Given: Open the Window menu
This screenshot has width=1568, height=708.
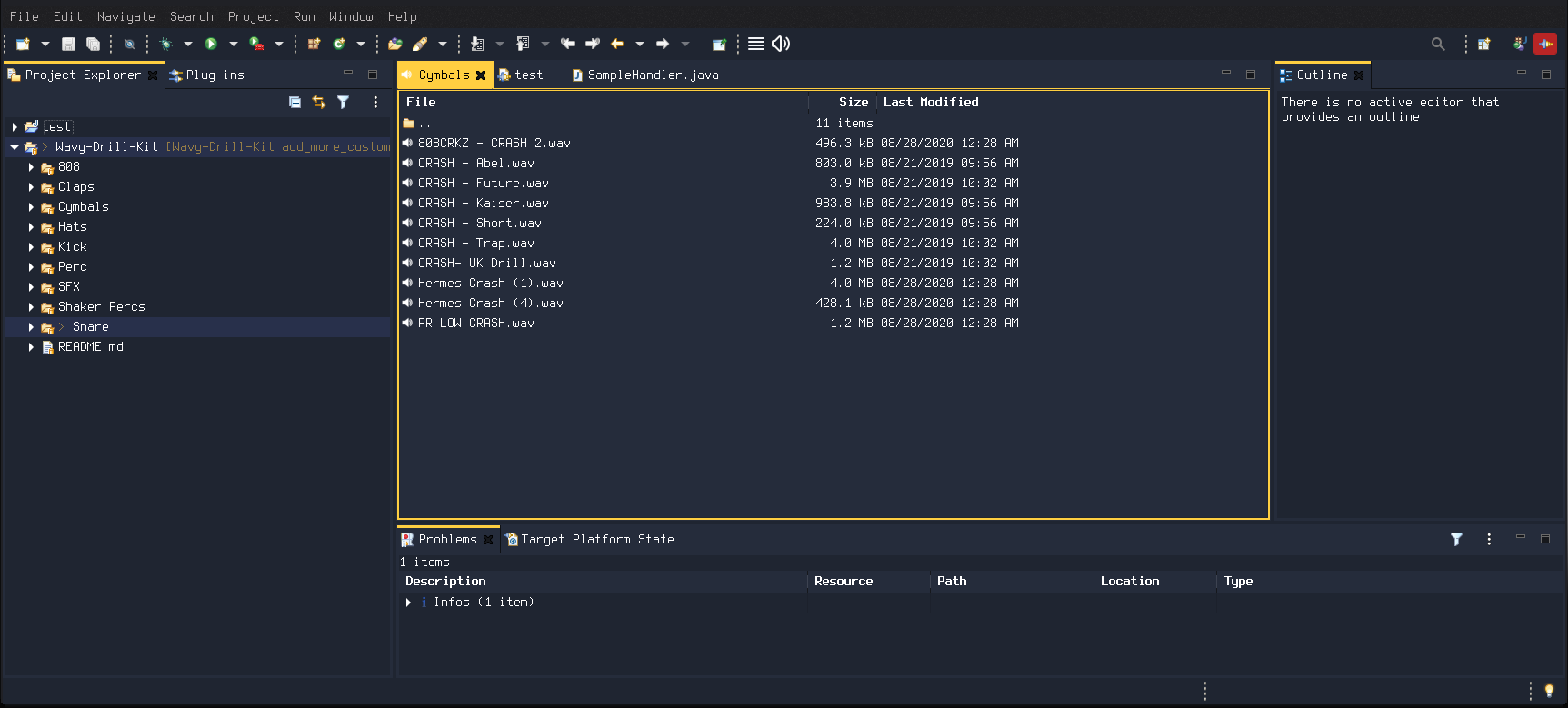Looking at the screenshot, I should (x=351, y=16).
